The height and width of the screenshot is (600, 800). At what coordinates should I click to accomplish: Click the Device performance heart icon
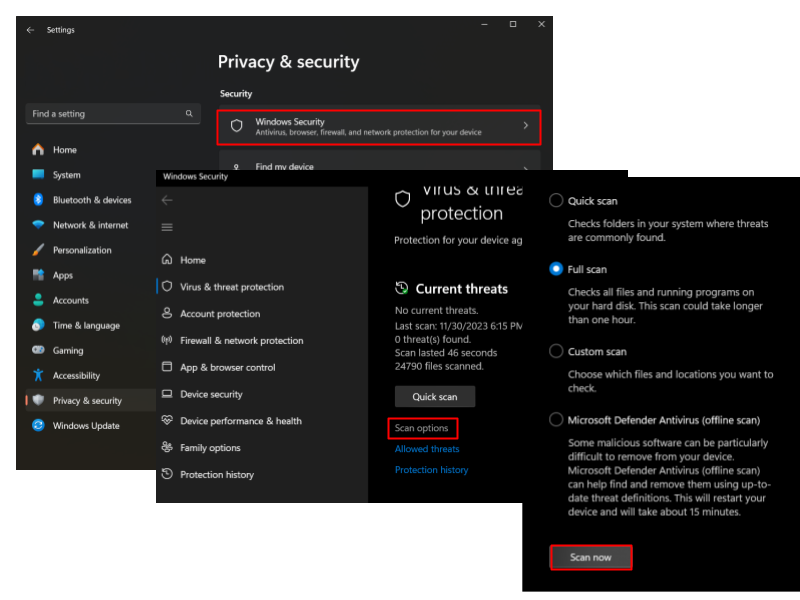click(x=167, y=420)
